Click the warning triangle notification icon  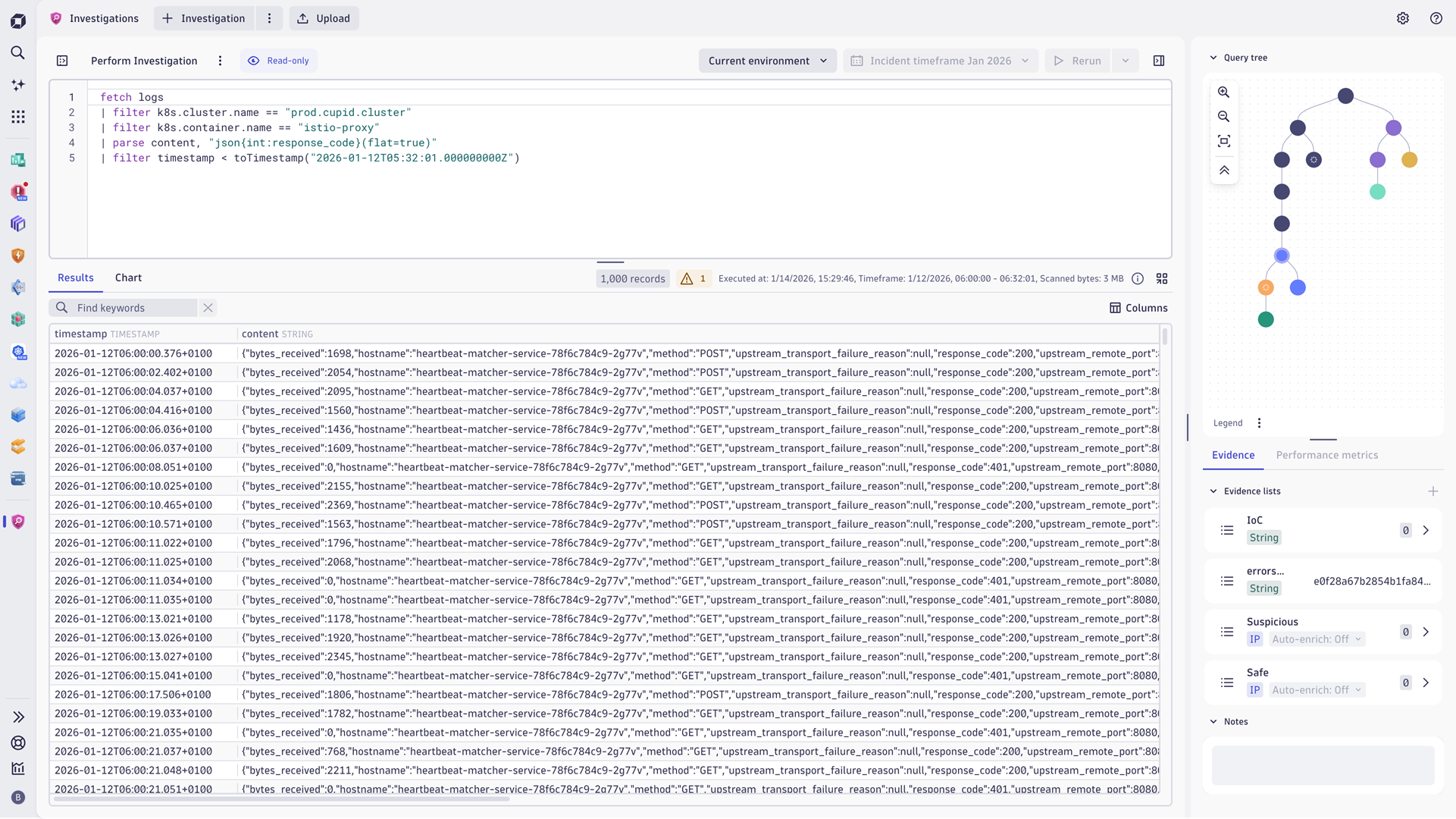coord(687,278)
